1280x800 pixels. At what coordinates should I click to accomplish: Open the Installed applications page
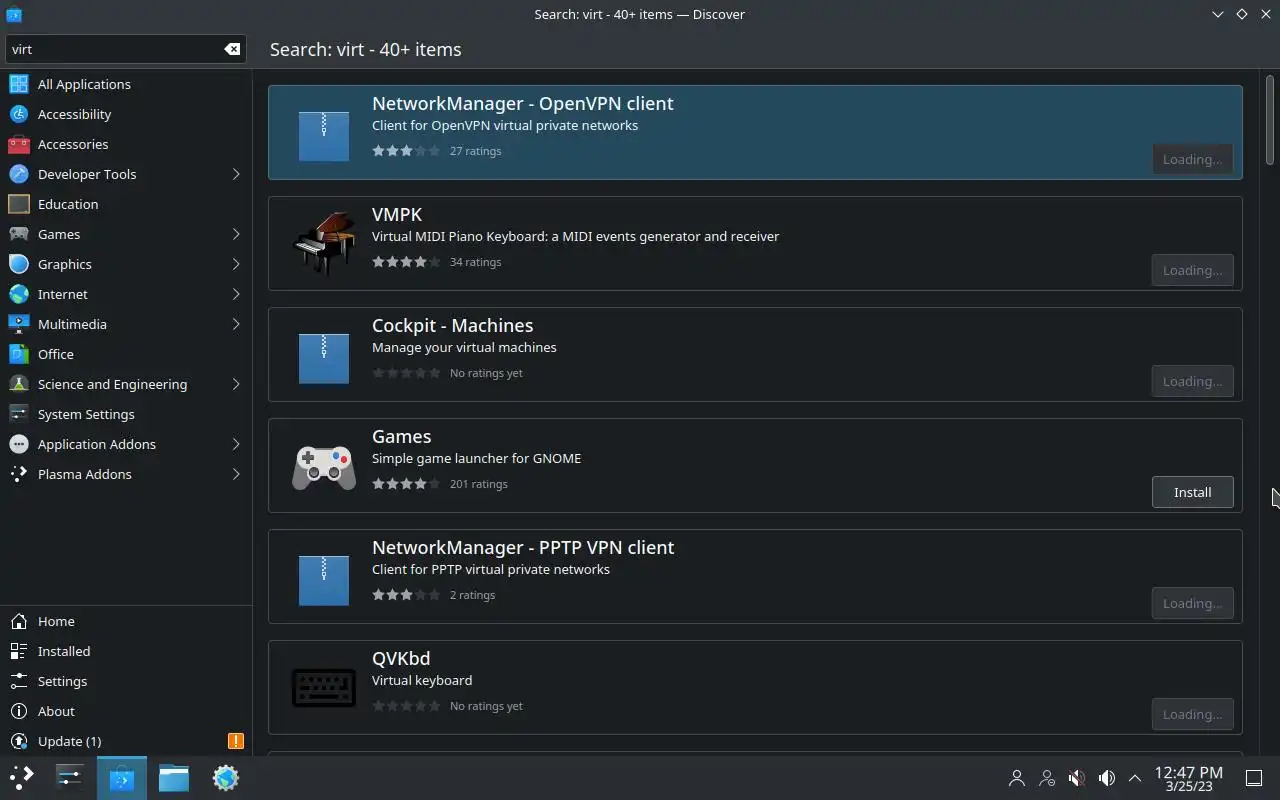(126, 651)
